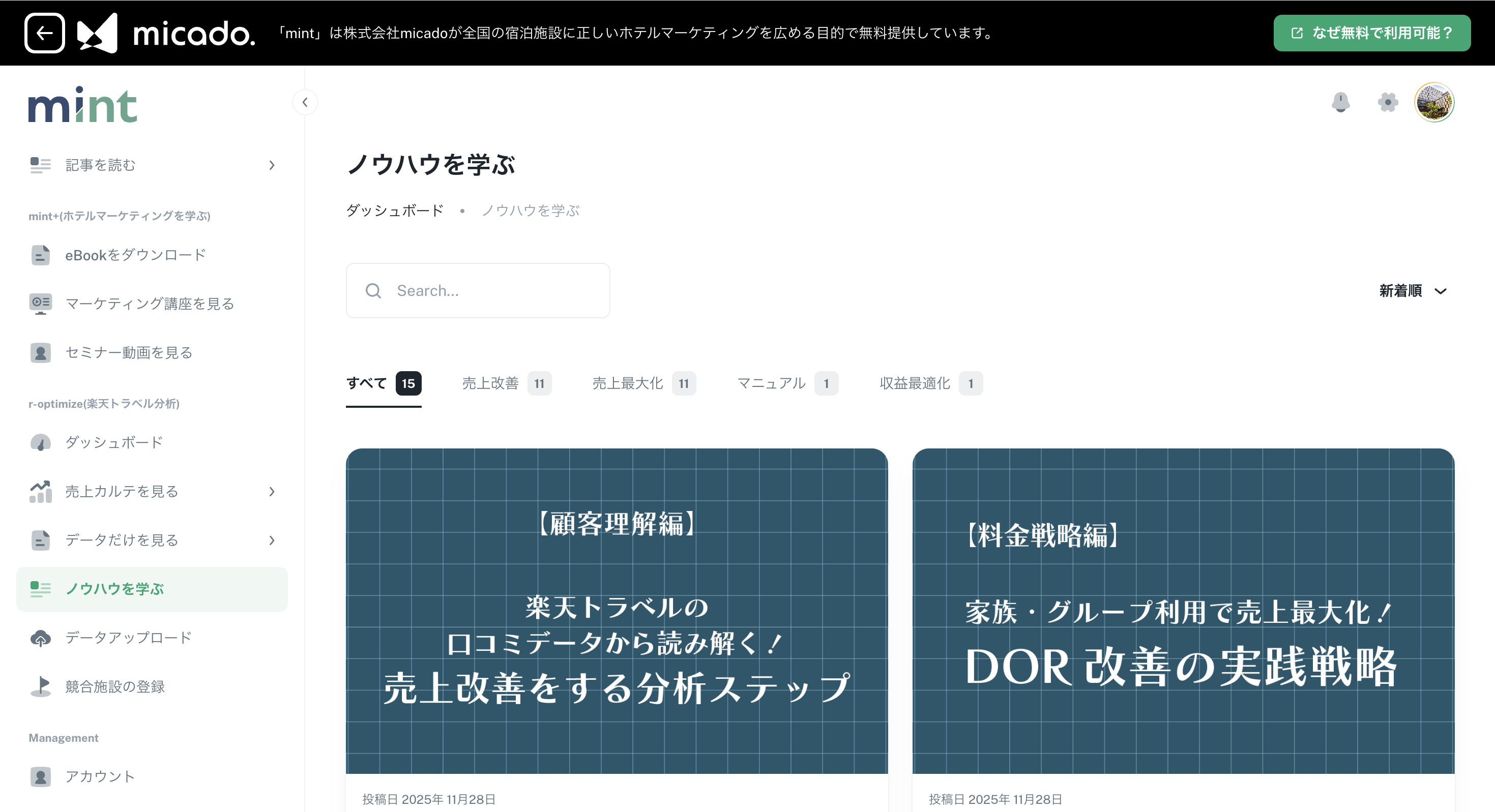1495x812 pixels.
Task: Select the マニュアル tab
Action: pyautogui.click(x=786, y=383)
